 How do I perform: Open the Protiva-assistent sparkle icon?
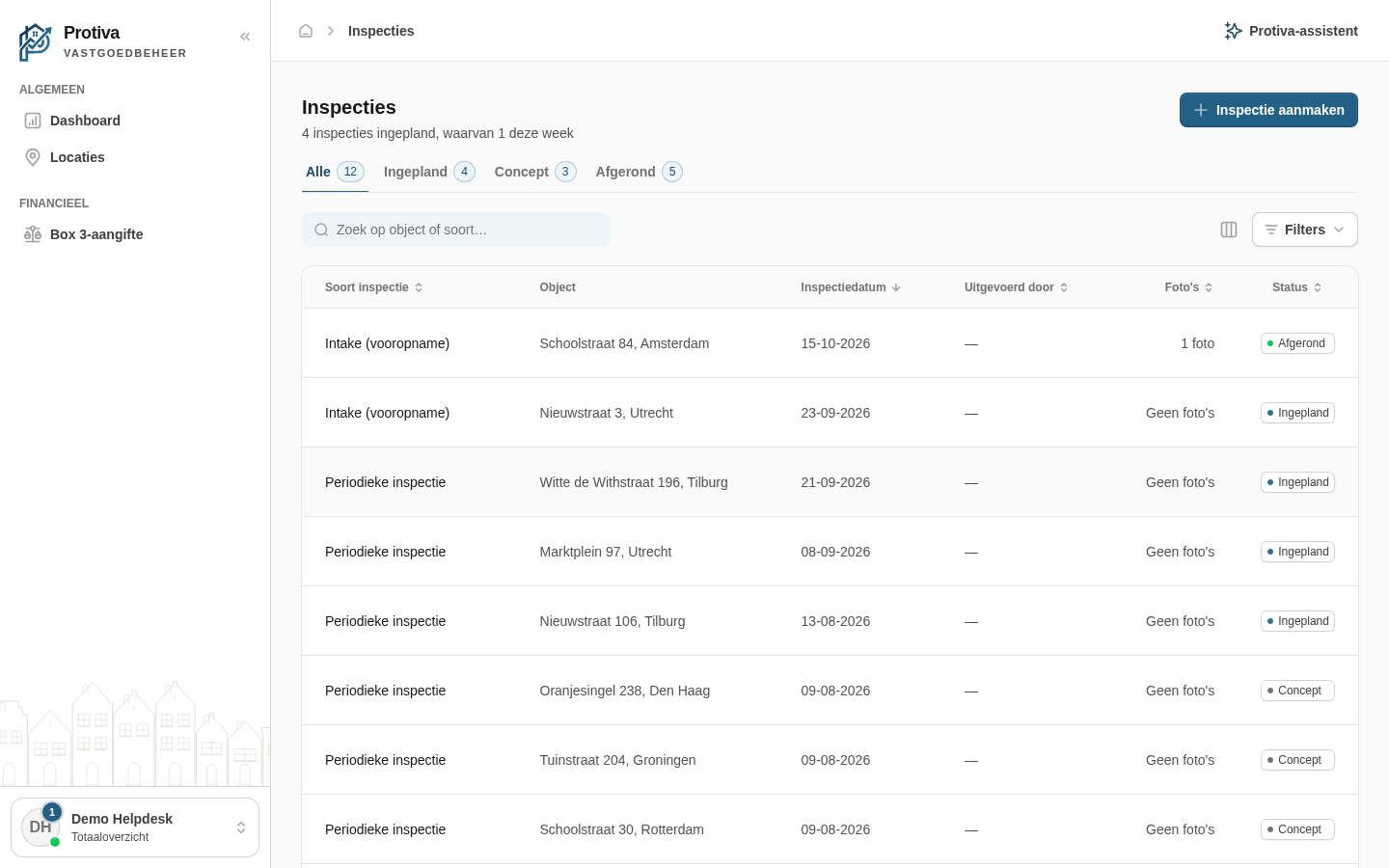(1233, 31)
